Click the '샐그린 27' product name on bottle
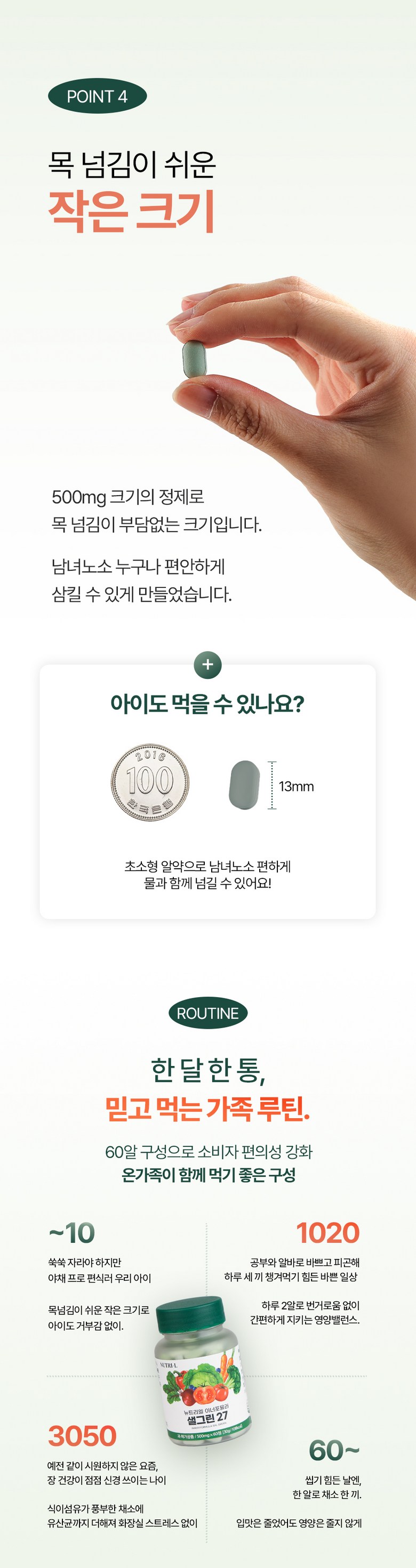The height and width of the screenshot is (1568, 416). pos(207,1418)
